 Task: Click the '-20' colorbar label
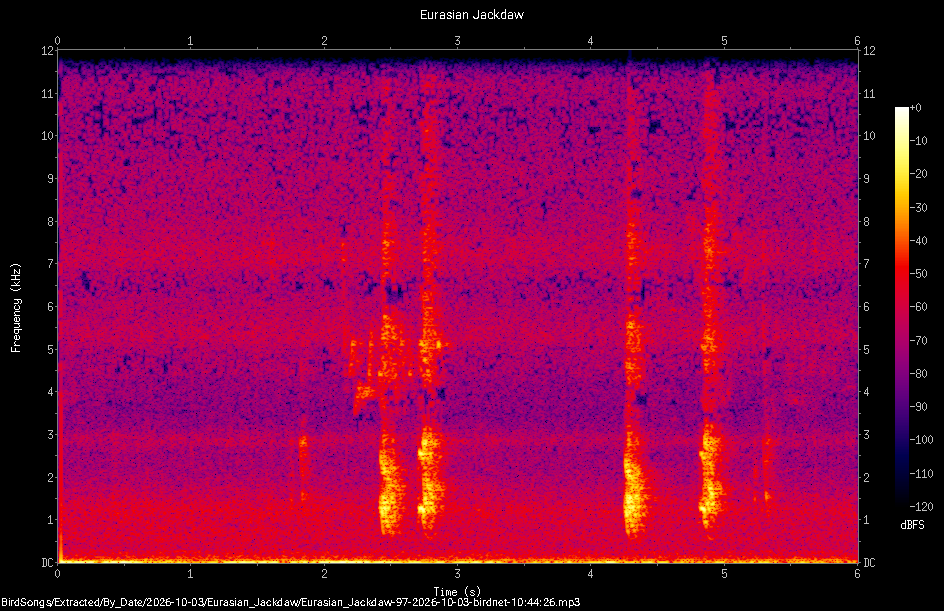click(918, 174)
